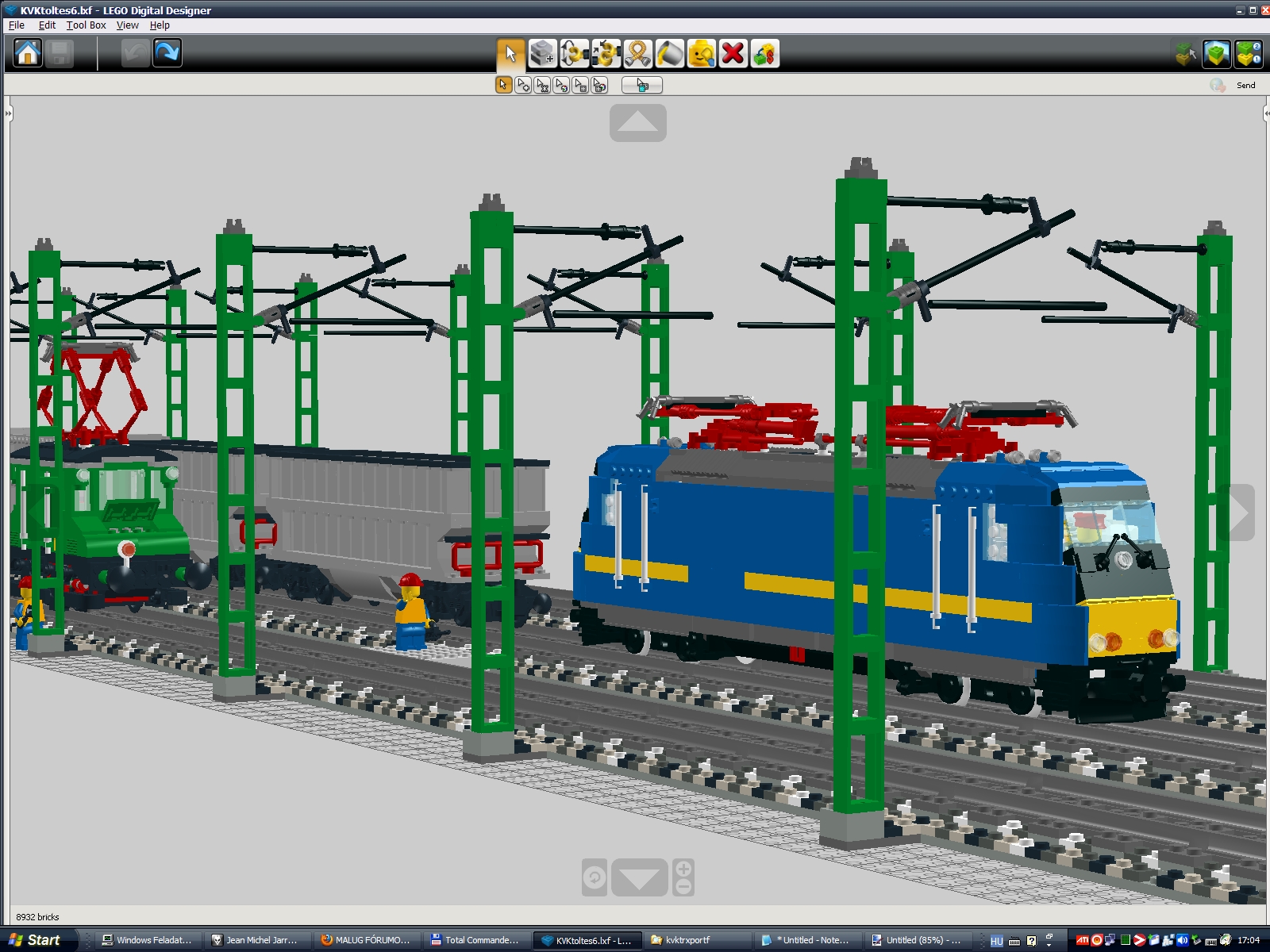
Task: Expand the left brick palette panel
Action: (8, 114)
